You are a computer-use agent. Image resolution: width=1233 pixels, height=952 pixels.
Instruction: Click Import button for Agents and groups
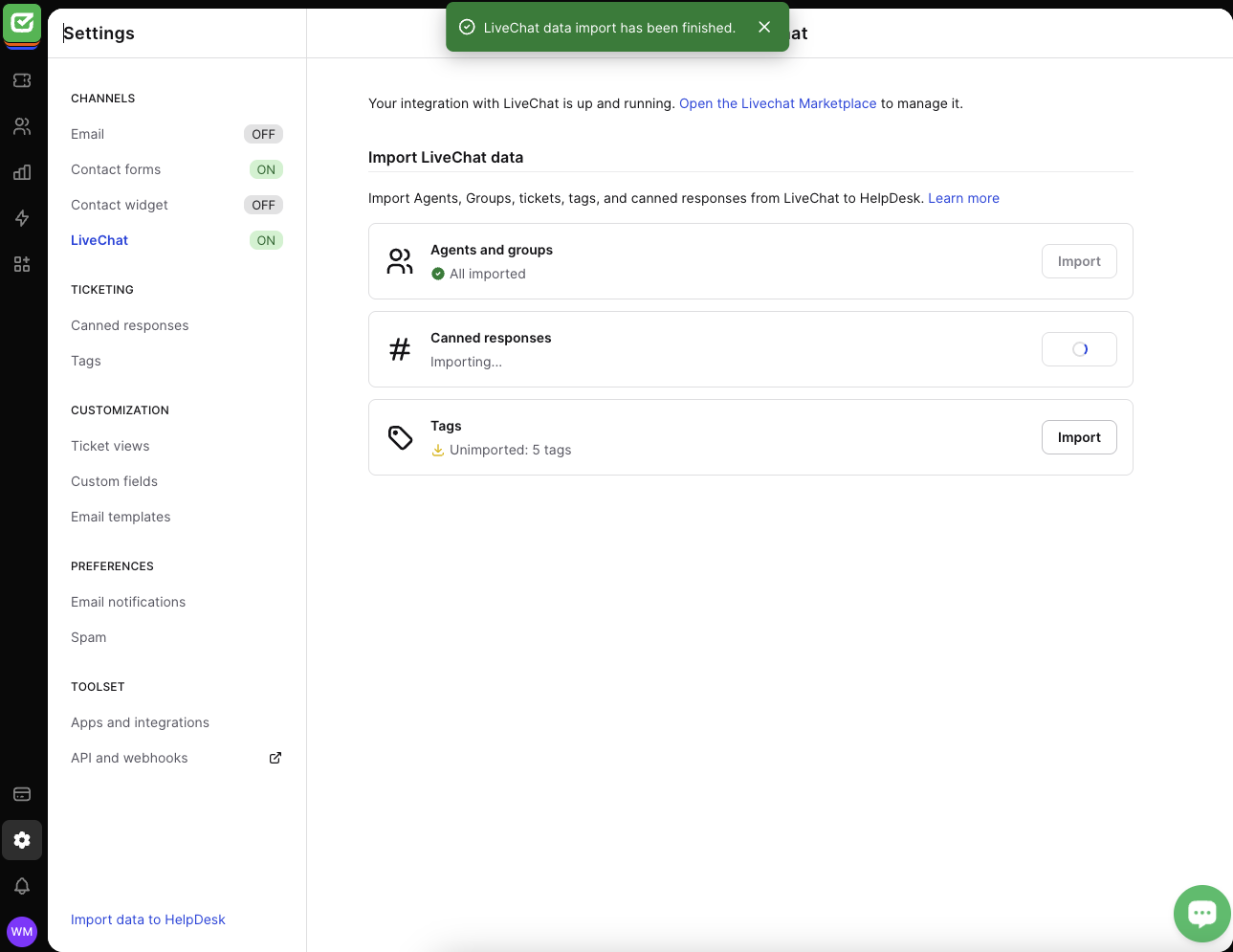[1079, 261]
